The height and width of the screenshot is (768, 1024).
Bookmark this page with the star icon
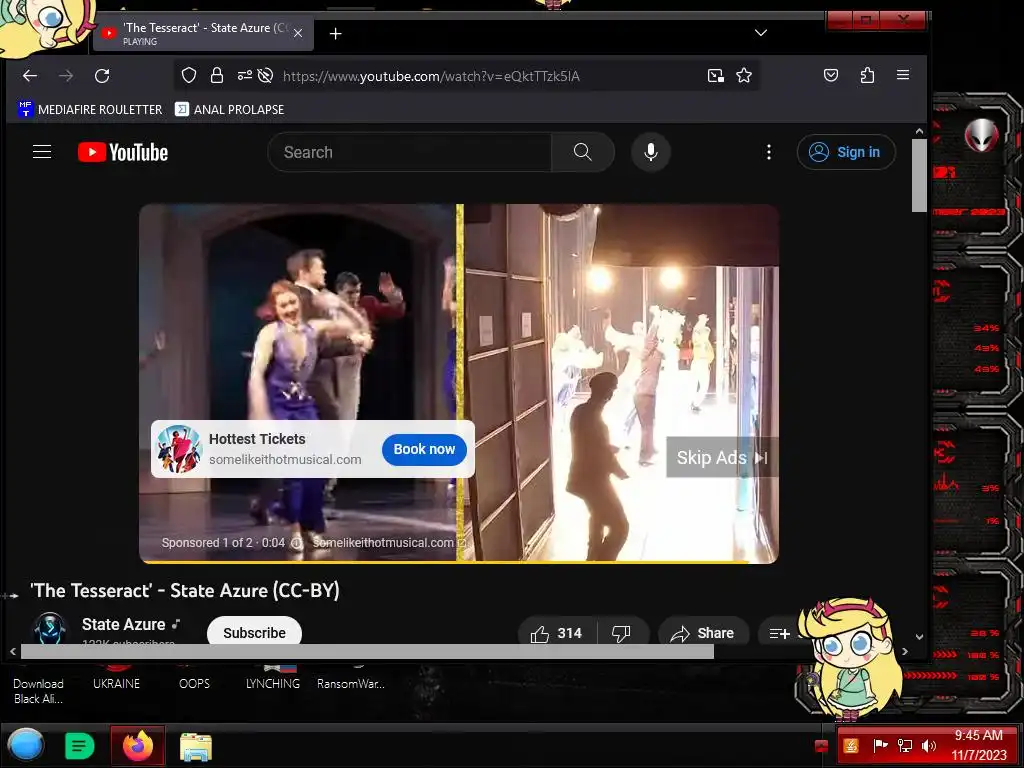click(744, 76)
